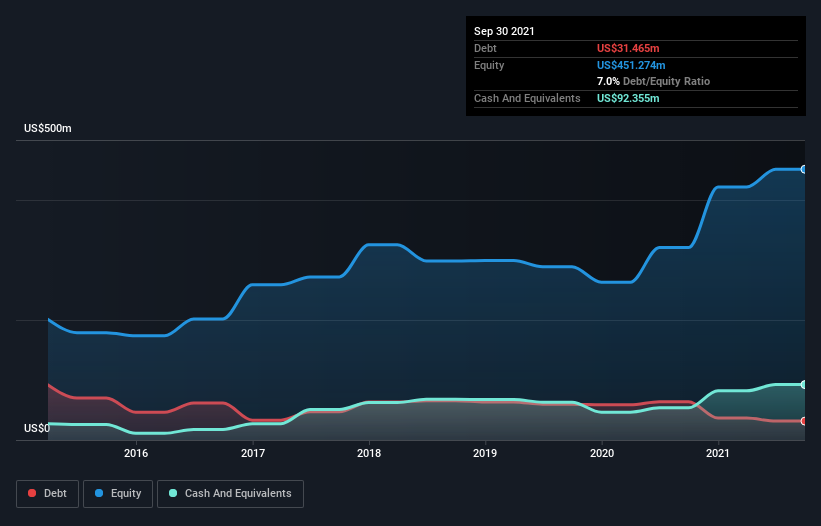Click the US$451.274m equity value

click(x=631, y=65)
